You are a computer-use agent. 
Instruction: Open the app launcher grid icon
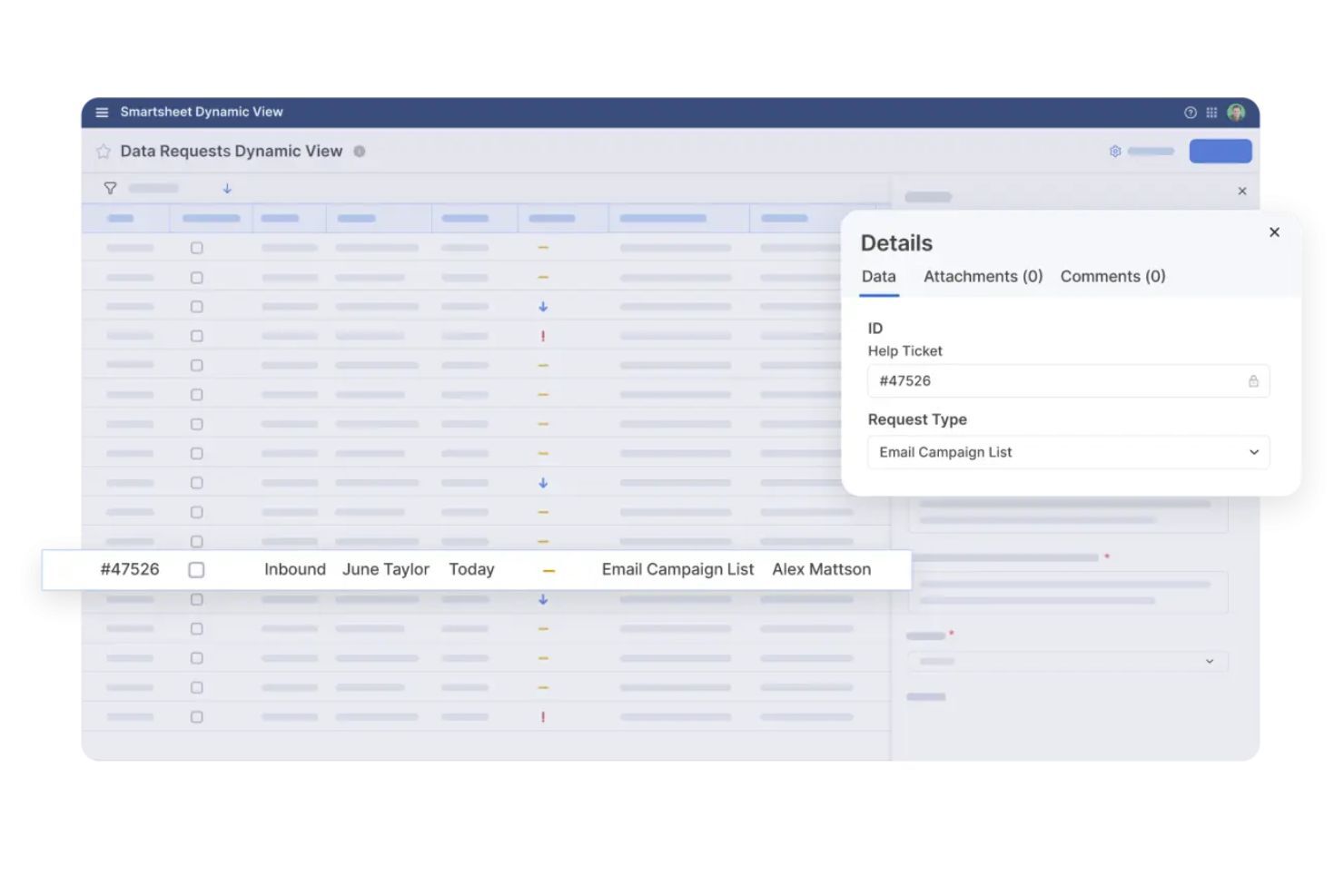click(1211, 113)
